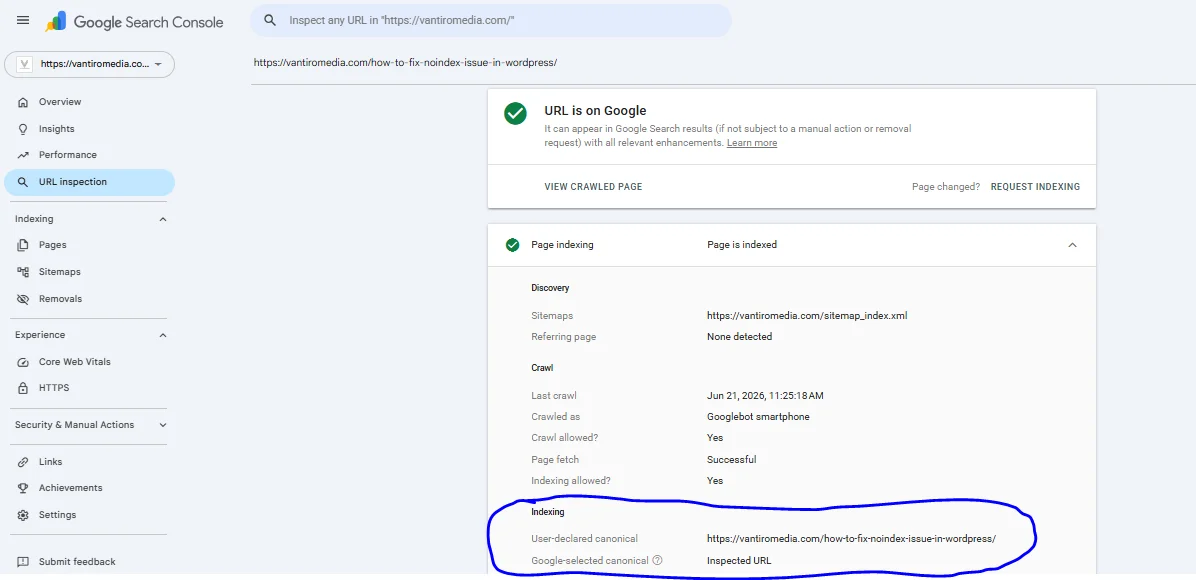Click the Performance trend icon
Viewport: 1196px width, 580px height.
pyautogui.click(x=23, y=155)
